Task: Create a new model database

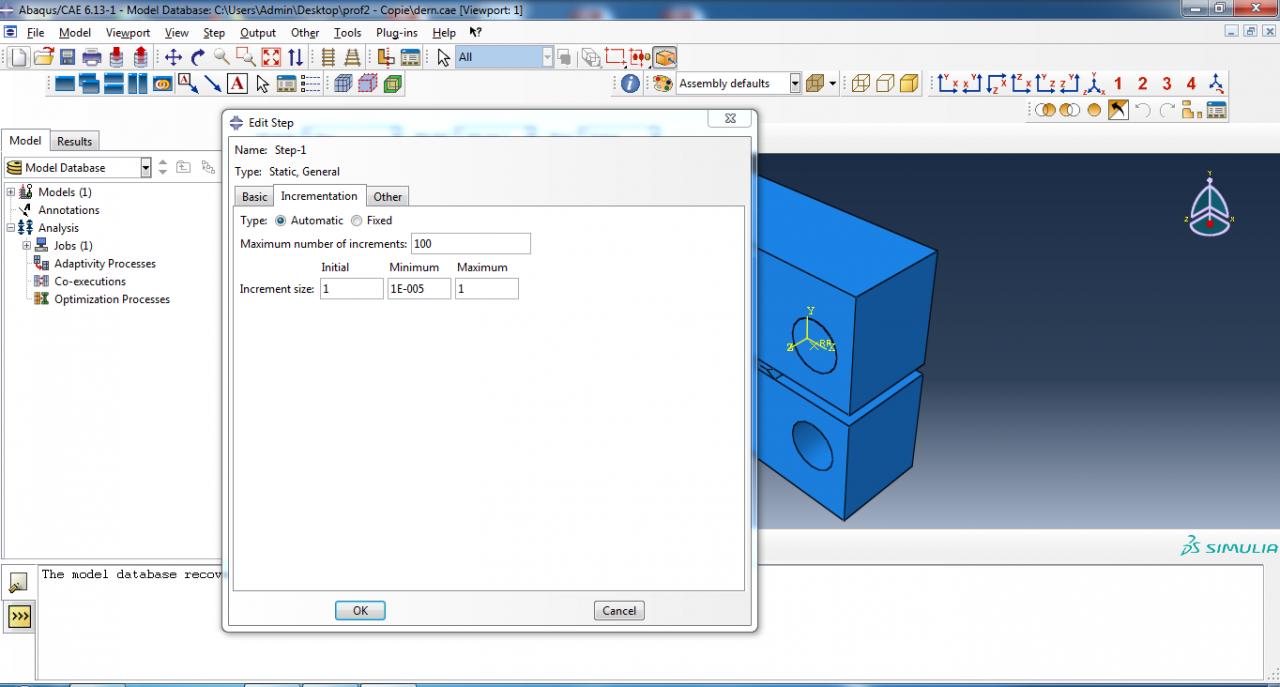Action: click(20, 57)
